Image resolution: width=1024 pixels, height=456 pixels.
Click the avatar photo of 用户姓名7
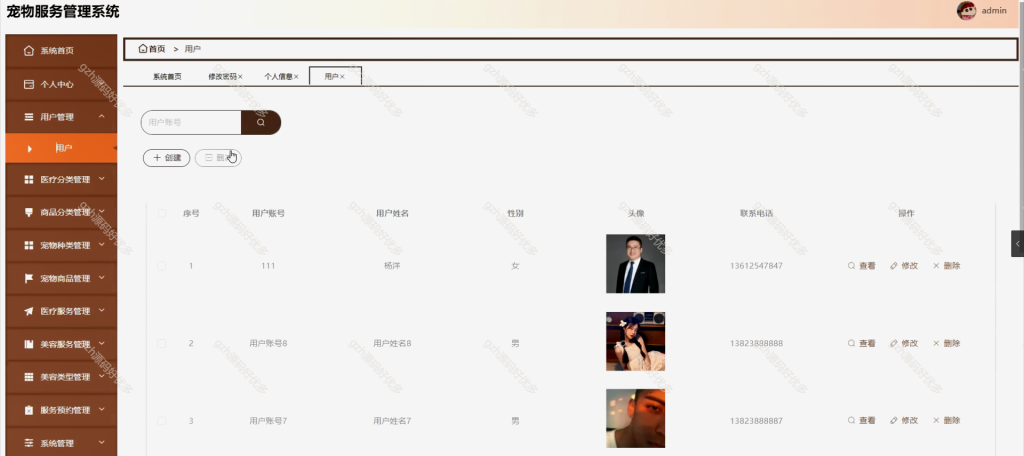635,418
